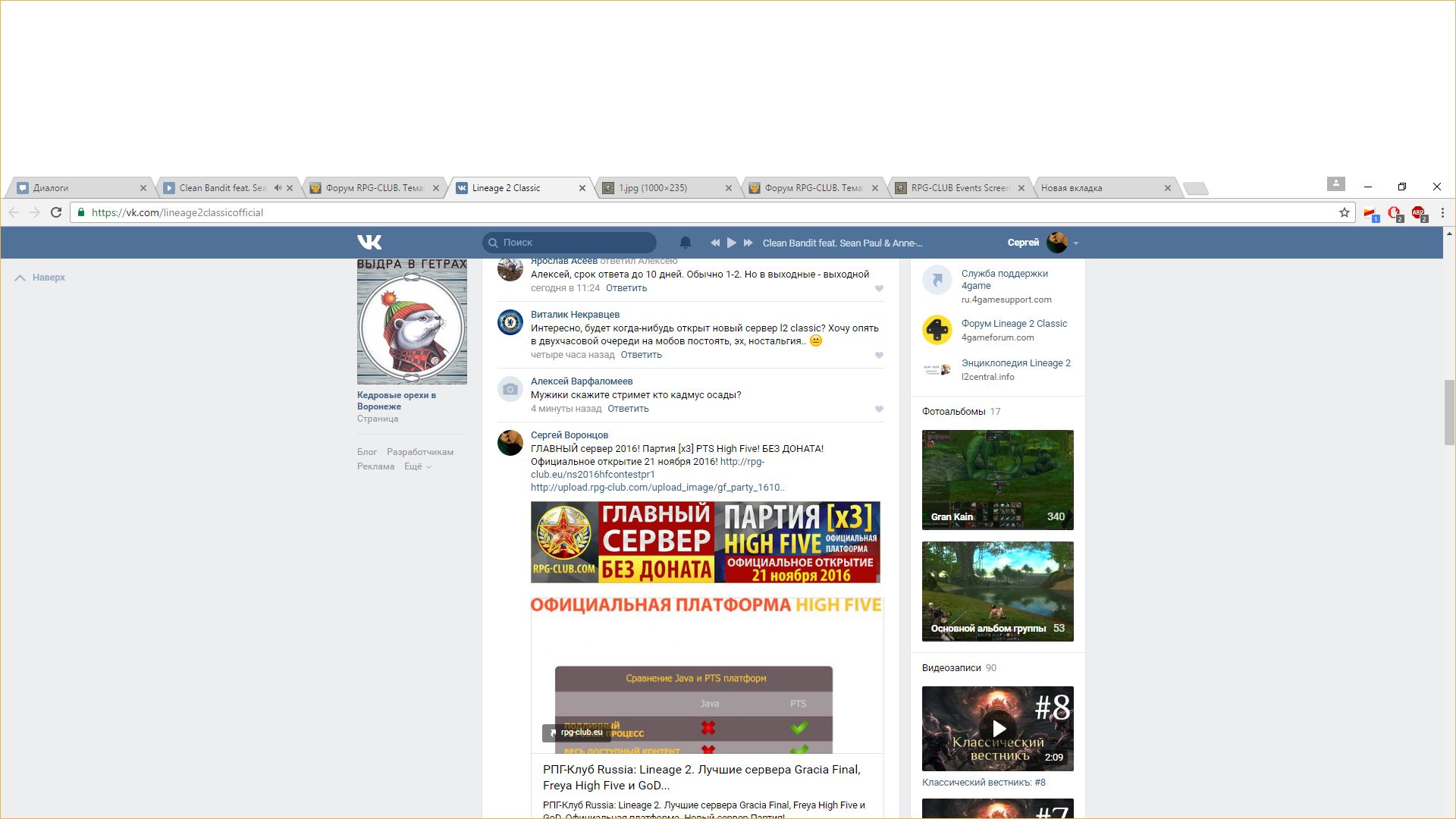Viewport: 1456px width, 819px height.
Task: Click Алексей Варфаломеев's camera avatar
Action: [x=510, y=389]
